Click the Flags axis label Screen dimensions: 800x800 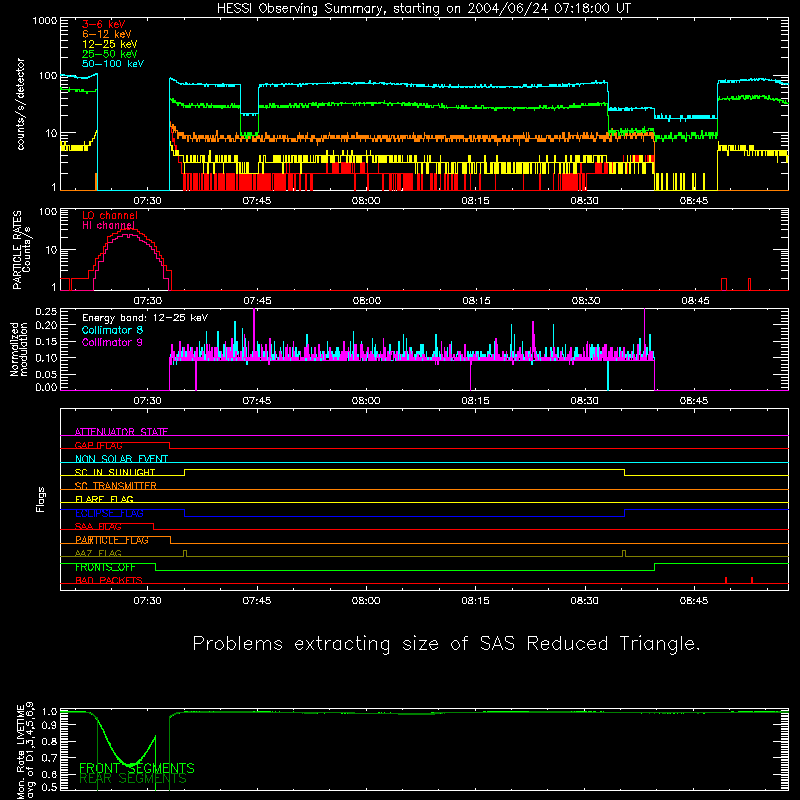coord(40,499)
